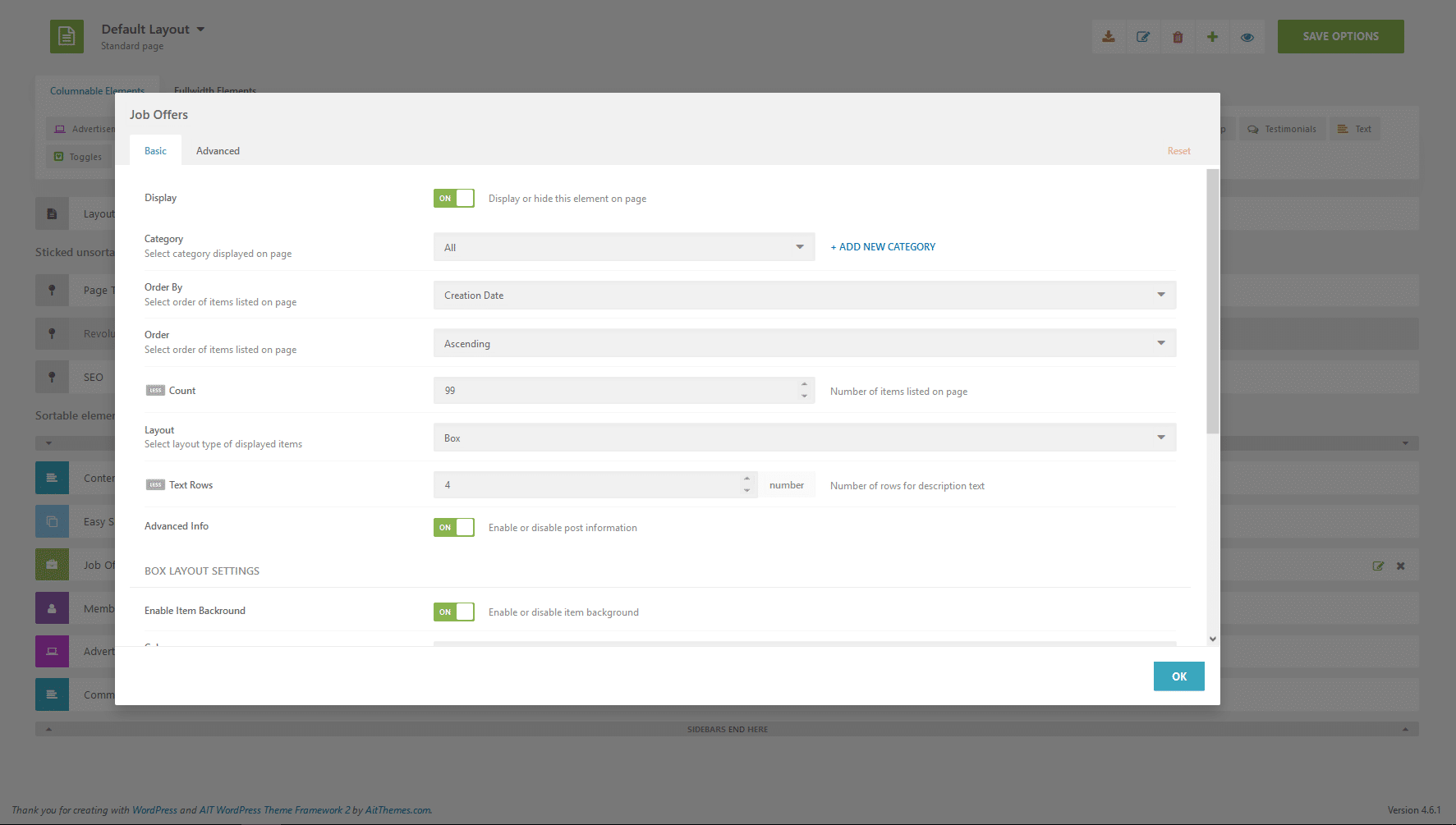
Task: Click the Job Offers row remove icon
Action: coord(1401,566)
